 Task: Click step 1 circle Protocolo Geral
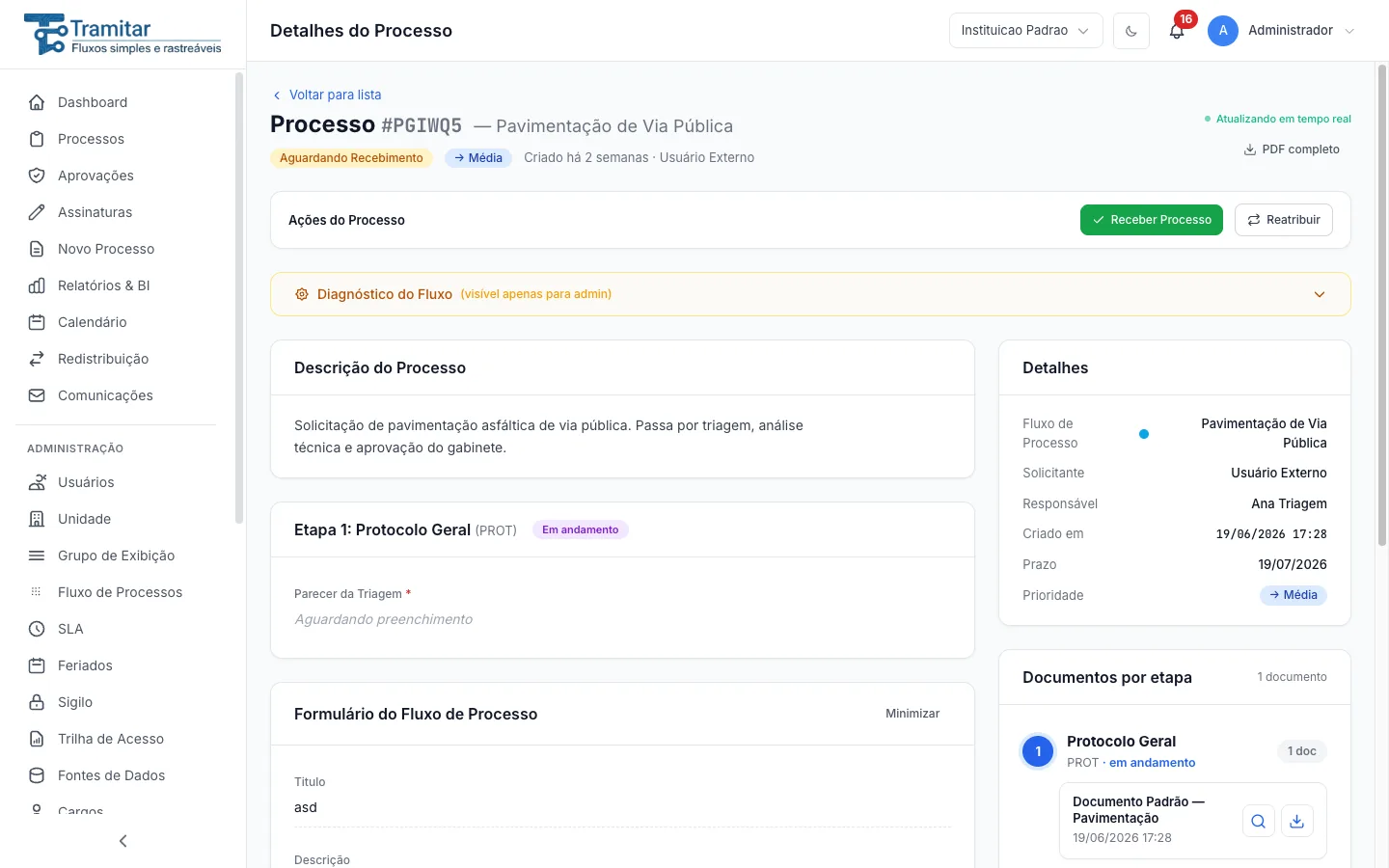pos(1038,751)
